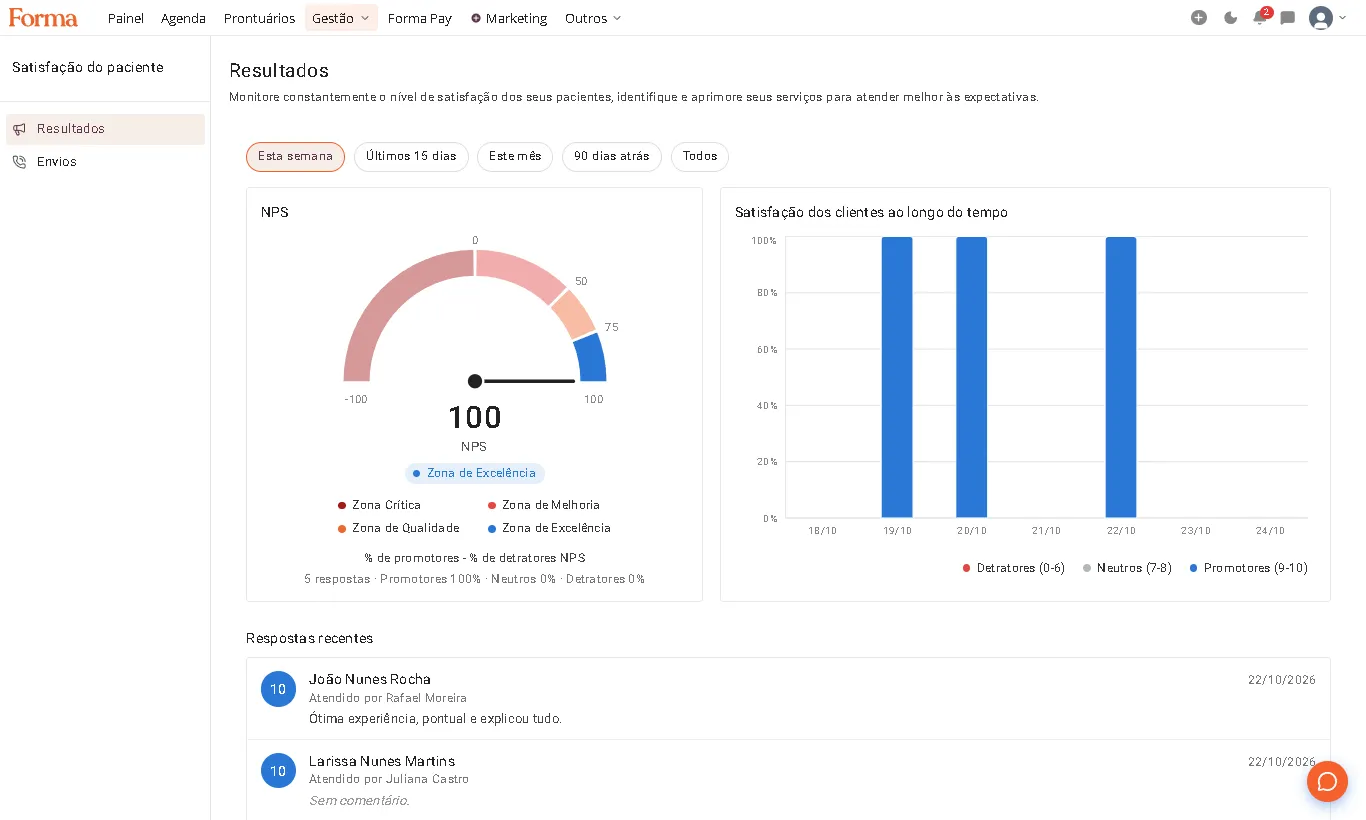Click the megaphone icon beside Resultados
Screen dimensions: 1366x820
coord(20,129)
